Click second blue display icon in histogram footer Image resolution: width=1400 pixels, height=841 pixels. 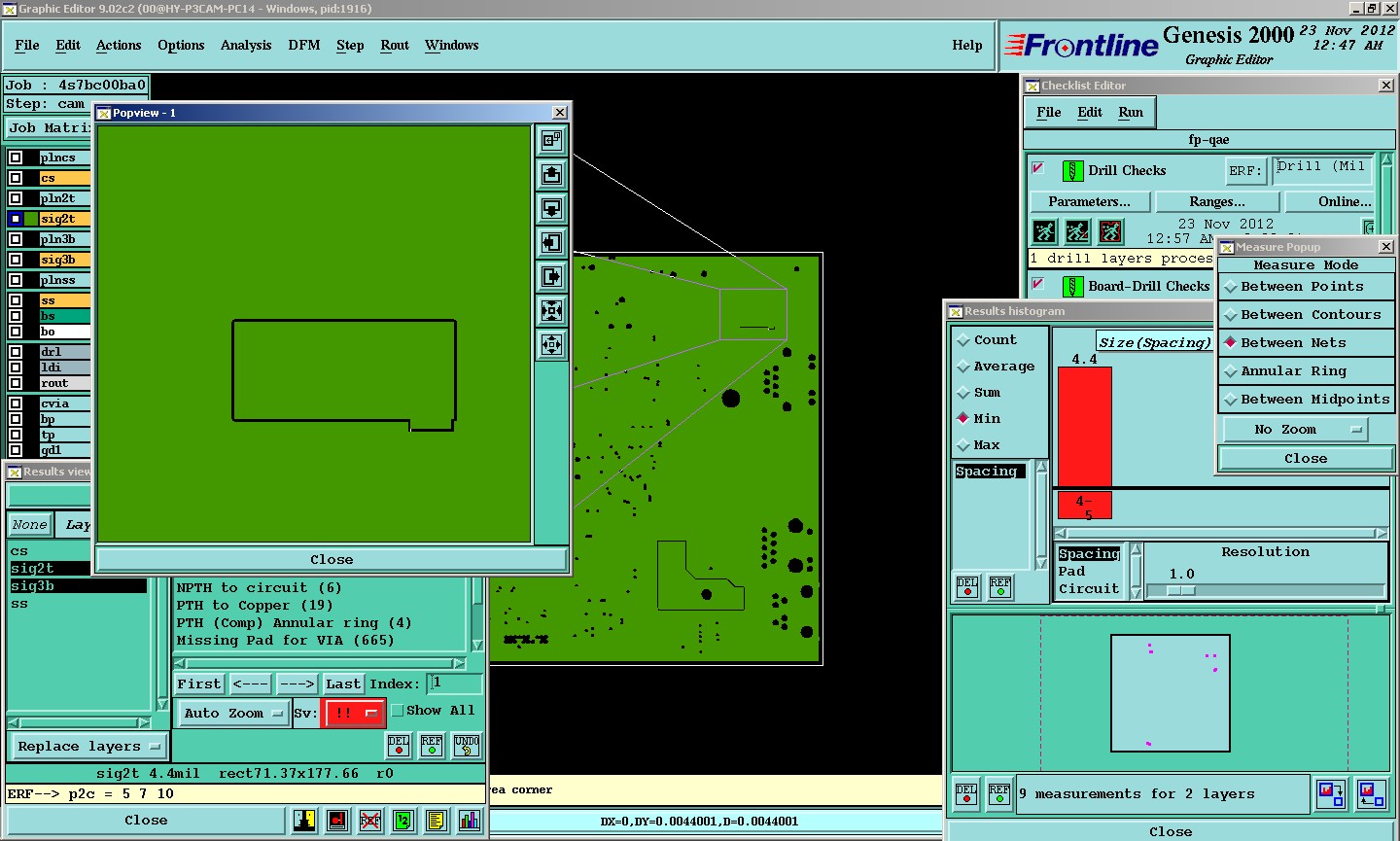[1372, 794]
